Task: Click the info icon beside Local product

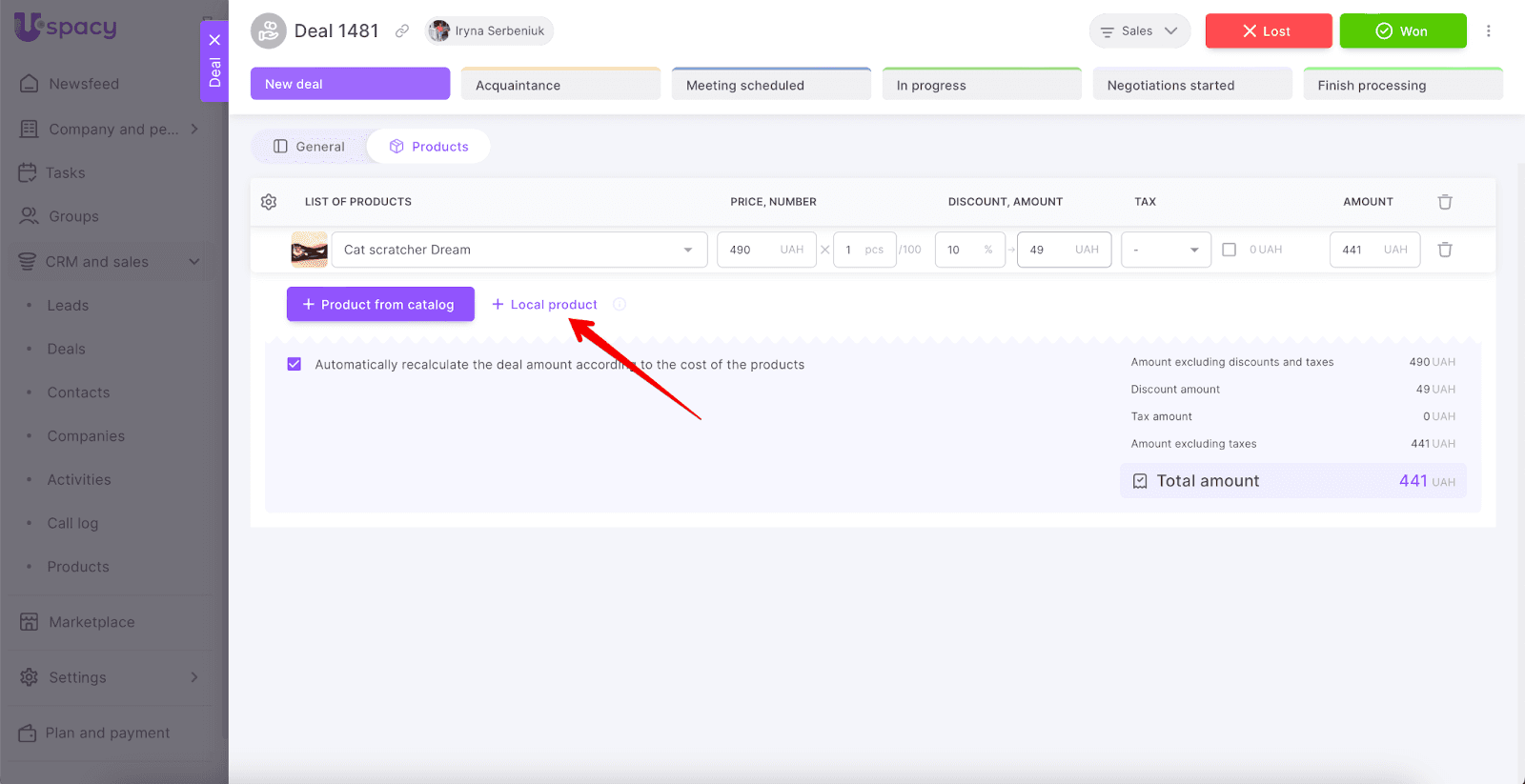Action: (620, 305)
